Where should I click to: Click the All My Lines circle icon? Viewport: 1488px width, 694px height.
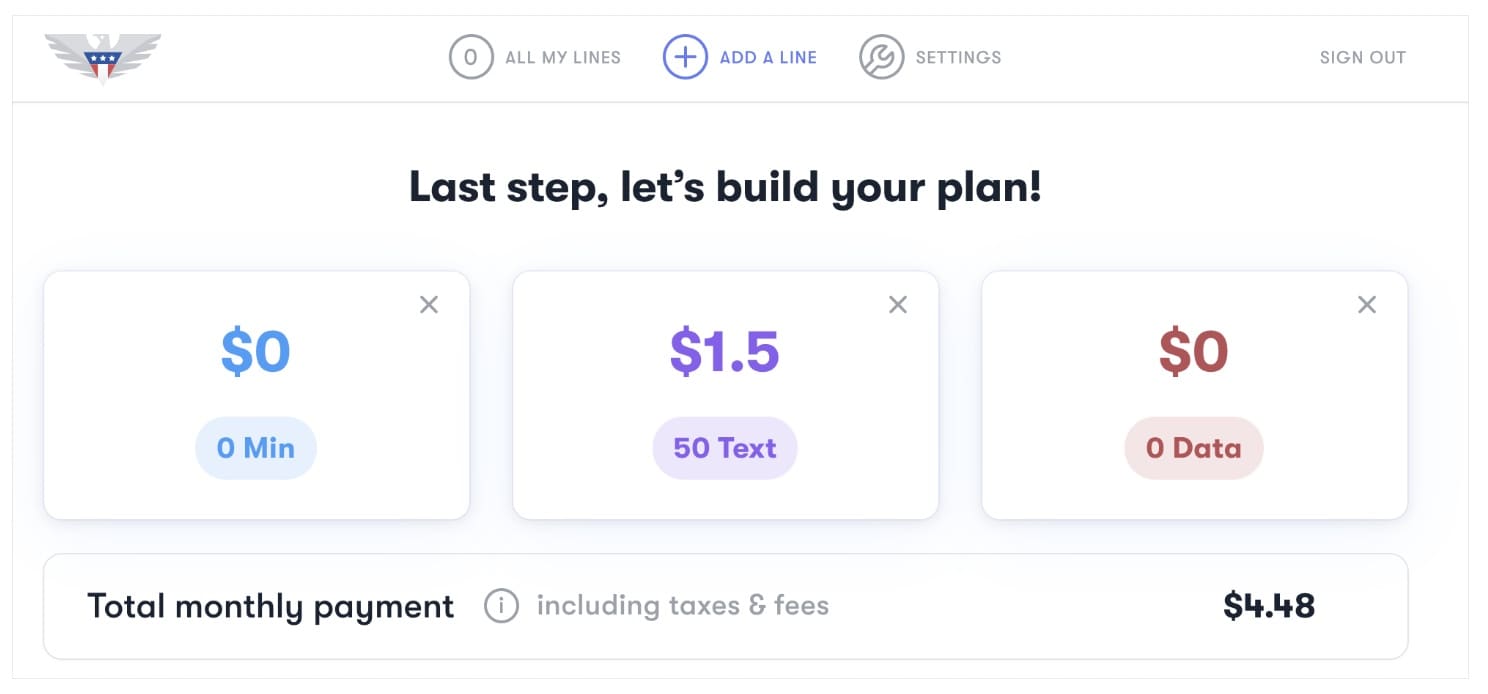tap(470, 57)
